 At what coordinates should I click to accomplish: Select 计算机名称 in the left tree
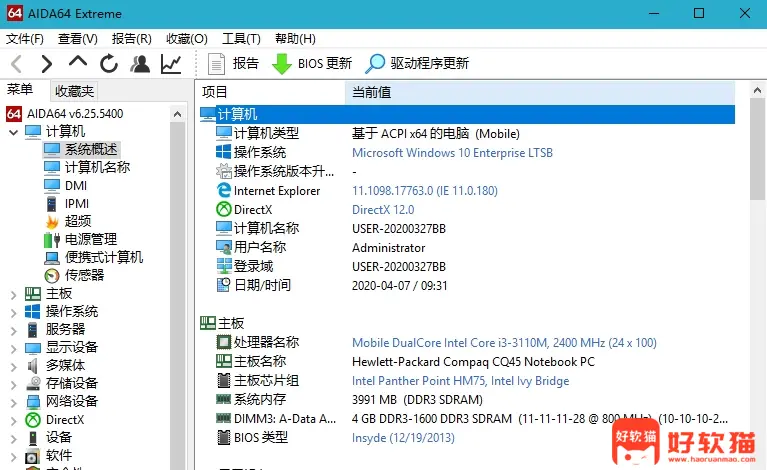coord(97,167)
